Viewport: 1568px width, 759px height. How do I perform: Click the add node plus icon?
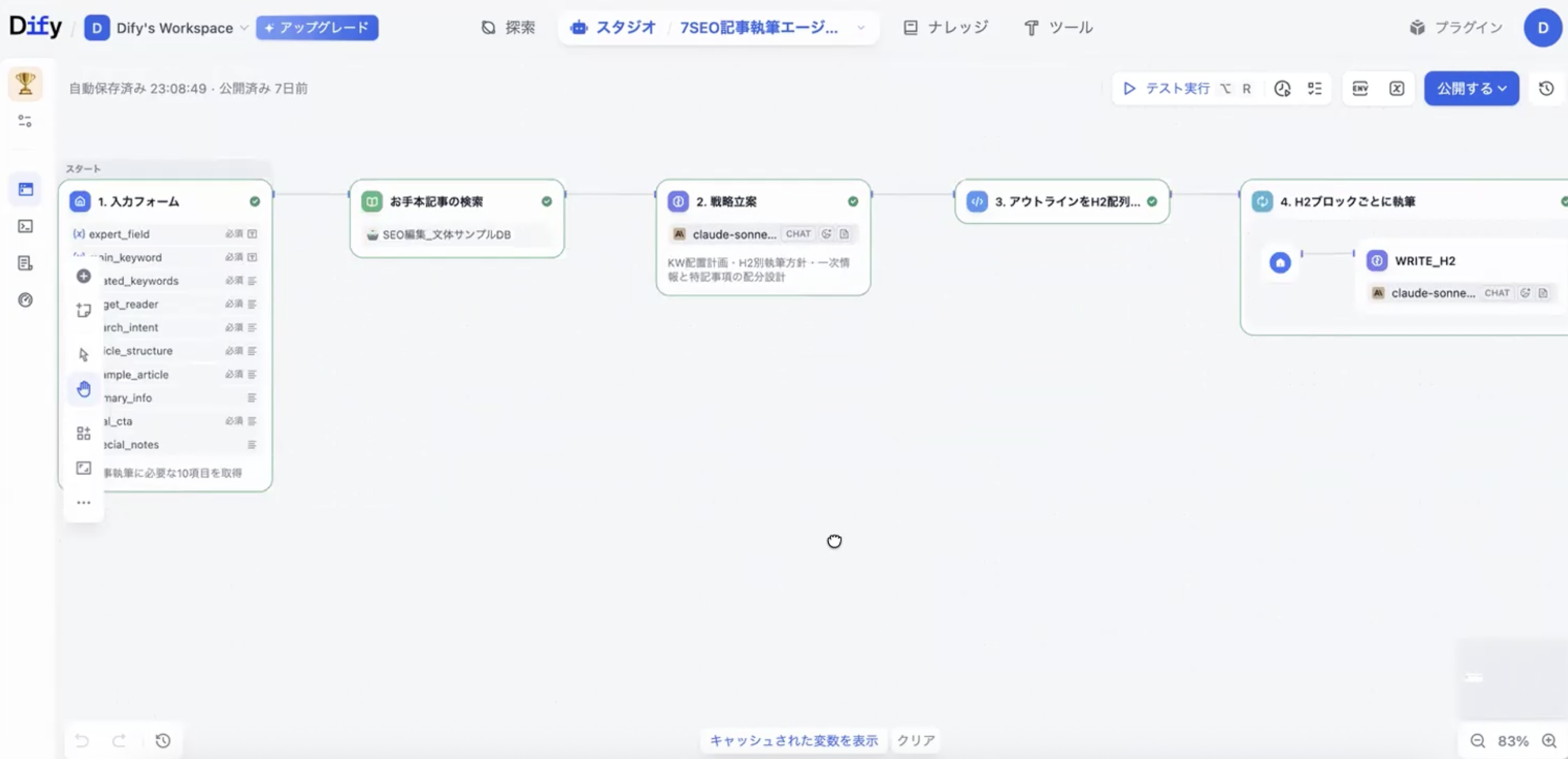[83, 276]
